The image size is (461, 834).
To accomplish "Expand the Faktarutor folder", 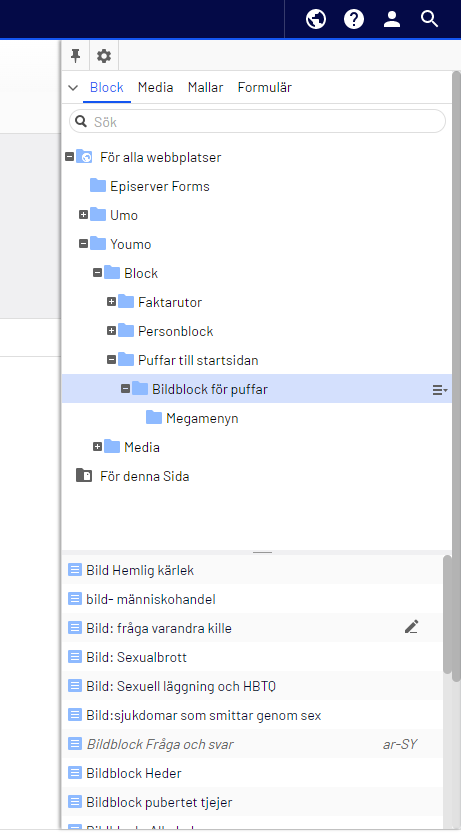I will [111, 302].
